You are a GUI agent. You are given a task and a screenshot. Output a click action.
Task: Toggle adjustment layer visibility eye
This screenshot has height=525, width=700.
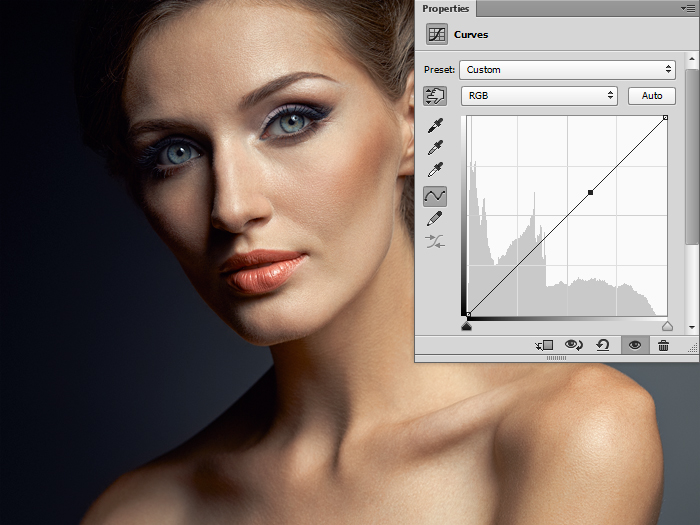[x=635, y=345]
